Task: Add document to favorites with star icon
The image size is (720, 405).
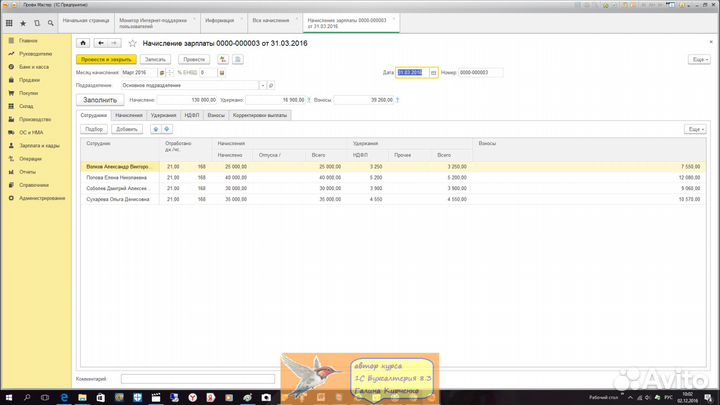Action: click(132, 43)
